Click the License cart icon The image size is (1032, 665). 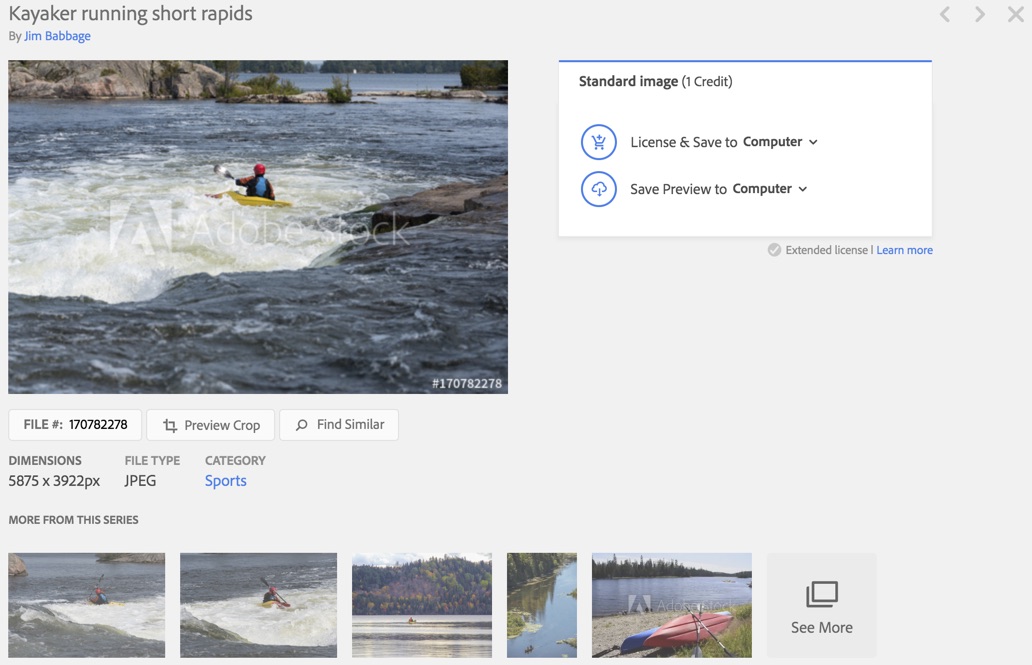click(x=598, y=142)
